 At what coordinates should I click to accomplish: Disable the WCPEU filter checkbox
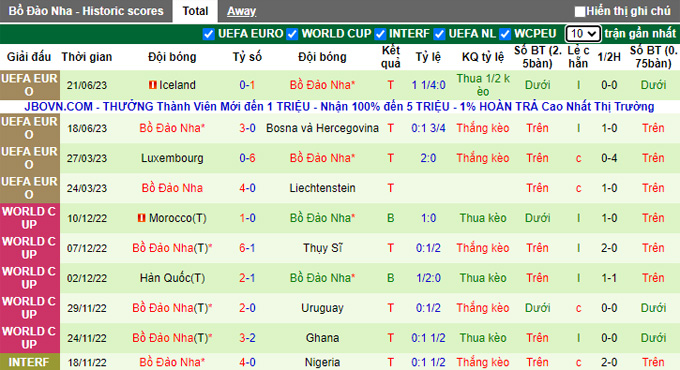[x=505, y=34]
